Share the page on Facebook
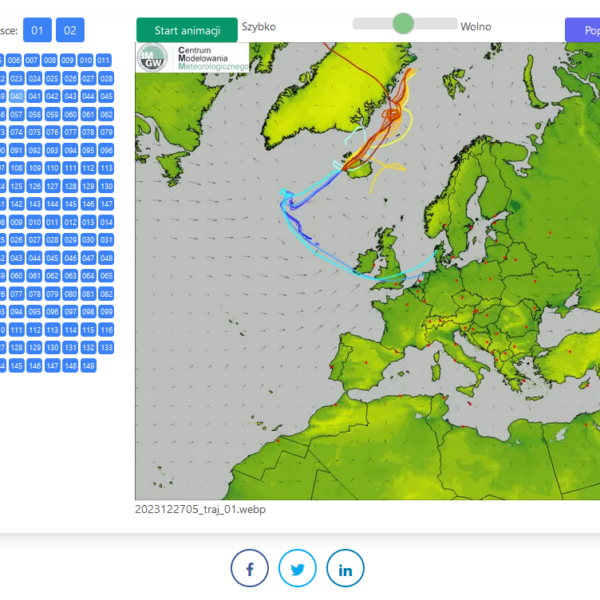600x600 pixels. (250, 568)
